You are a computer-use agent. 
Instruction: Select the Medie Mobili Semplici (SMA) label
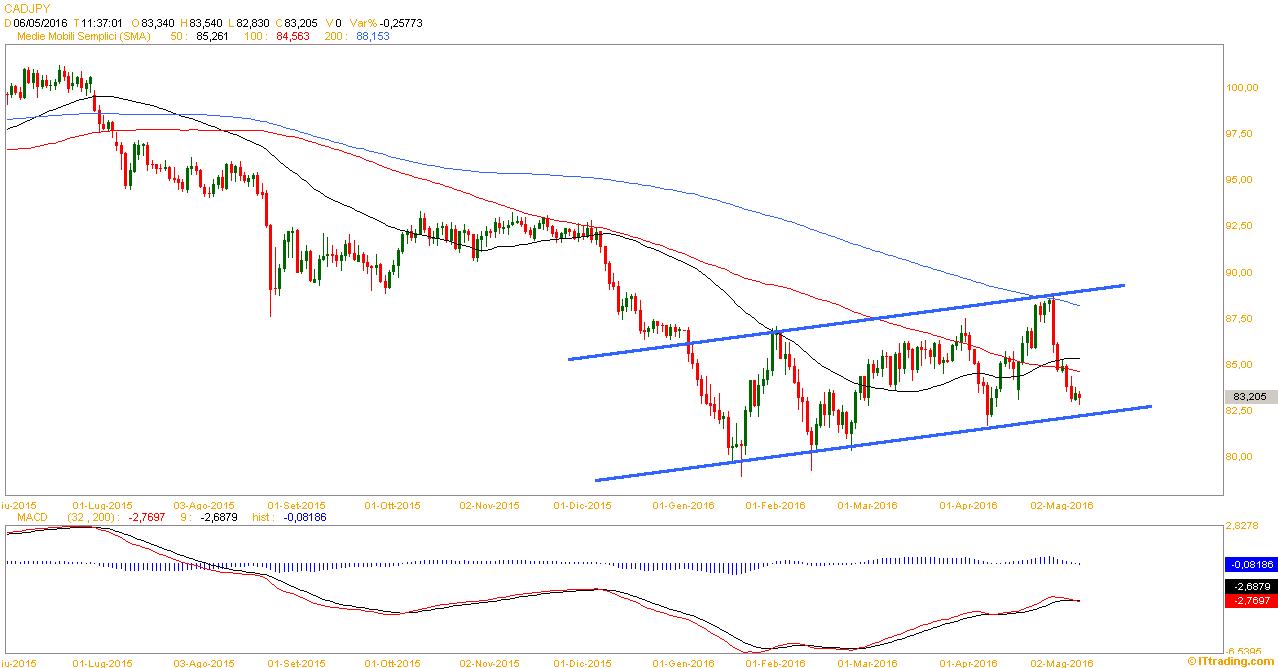pyautogui.click(x=85, y=36)
